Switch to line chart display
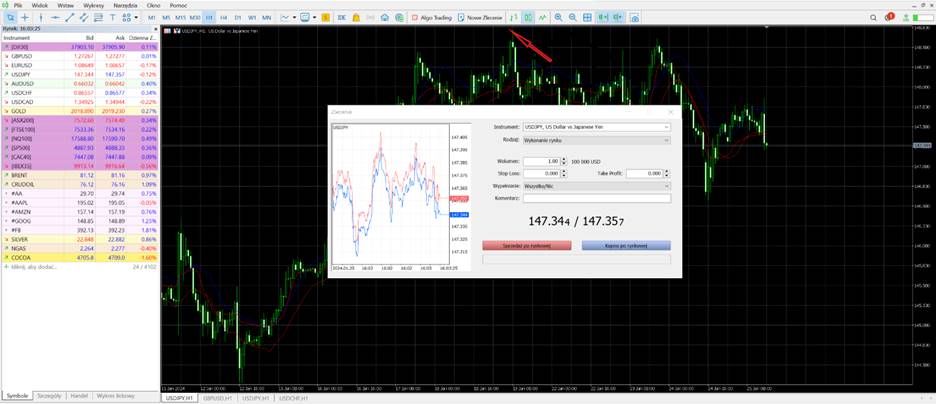 pos(543,17)
